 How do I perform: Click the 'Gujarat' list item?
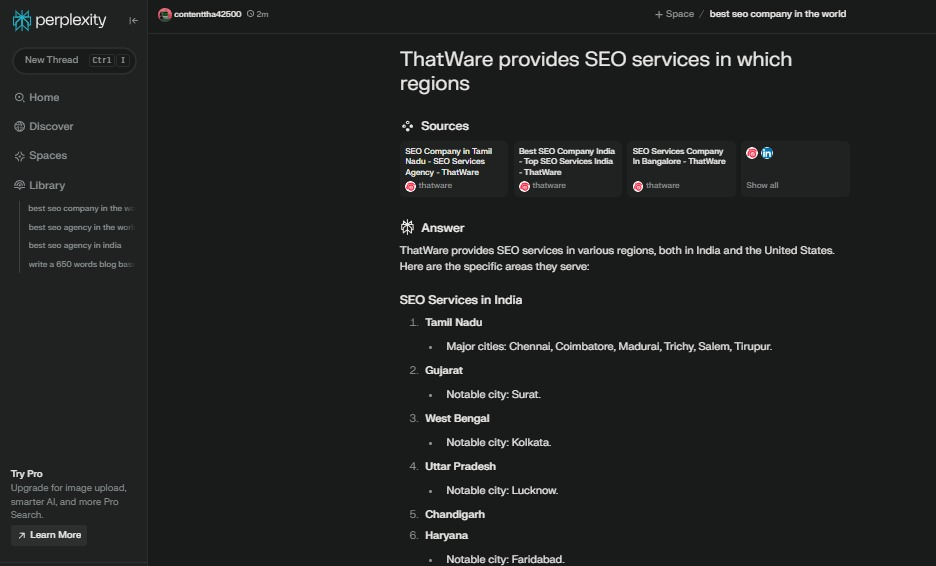coord(444,371)
